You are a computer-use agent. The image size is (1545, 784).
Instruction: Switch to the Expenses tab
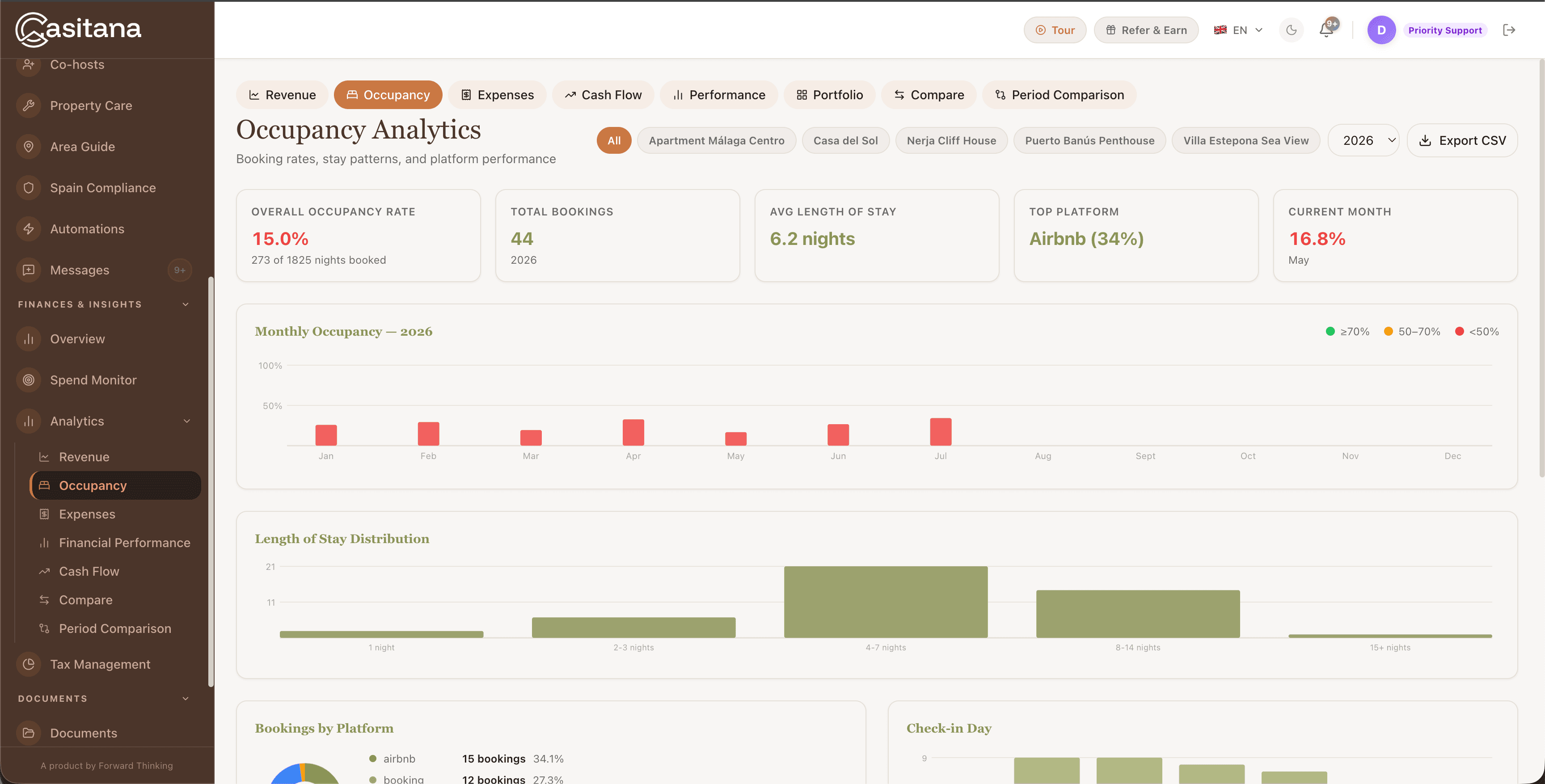point(497,95)
